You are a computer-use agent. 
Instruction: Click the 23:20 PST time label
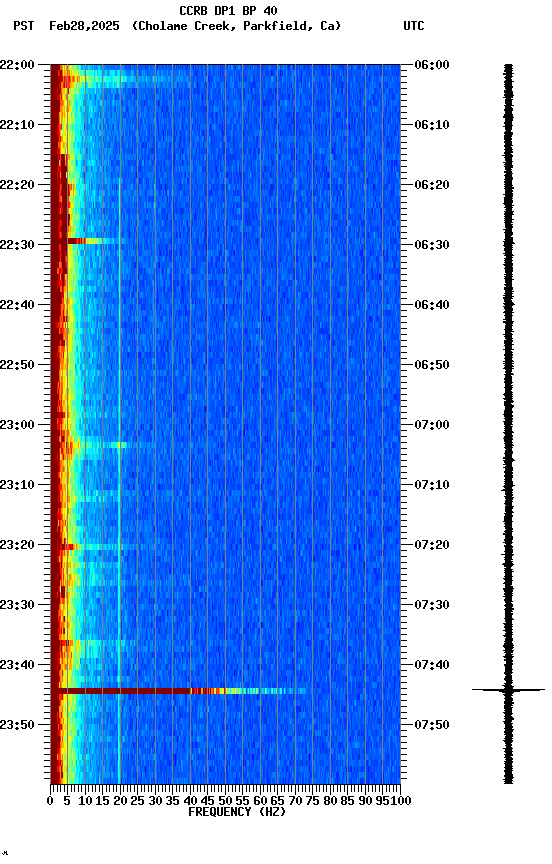point(17,546)
